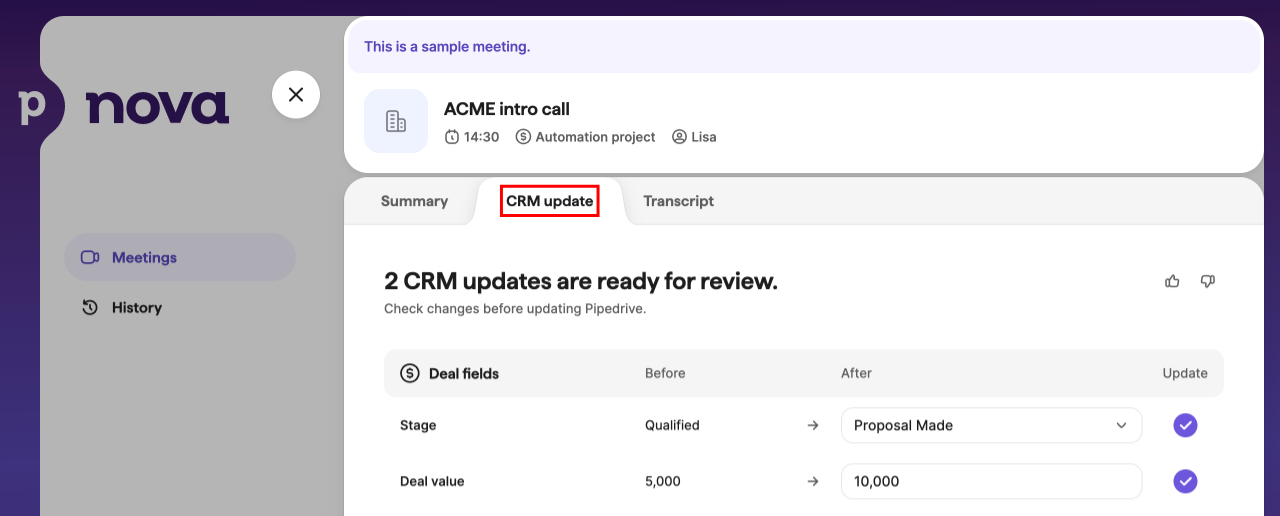Click the Deal fields dollar icon
The width and height of the screenshot is (1280, 516).
(410, 373)
